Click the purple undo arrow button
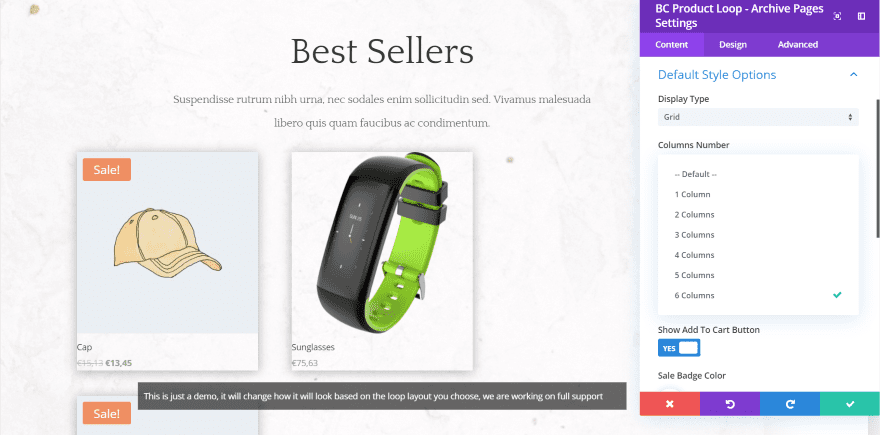This screenshot has width=880, height=435. tap(730, 404)
